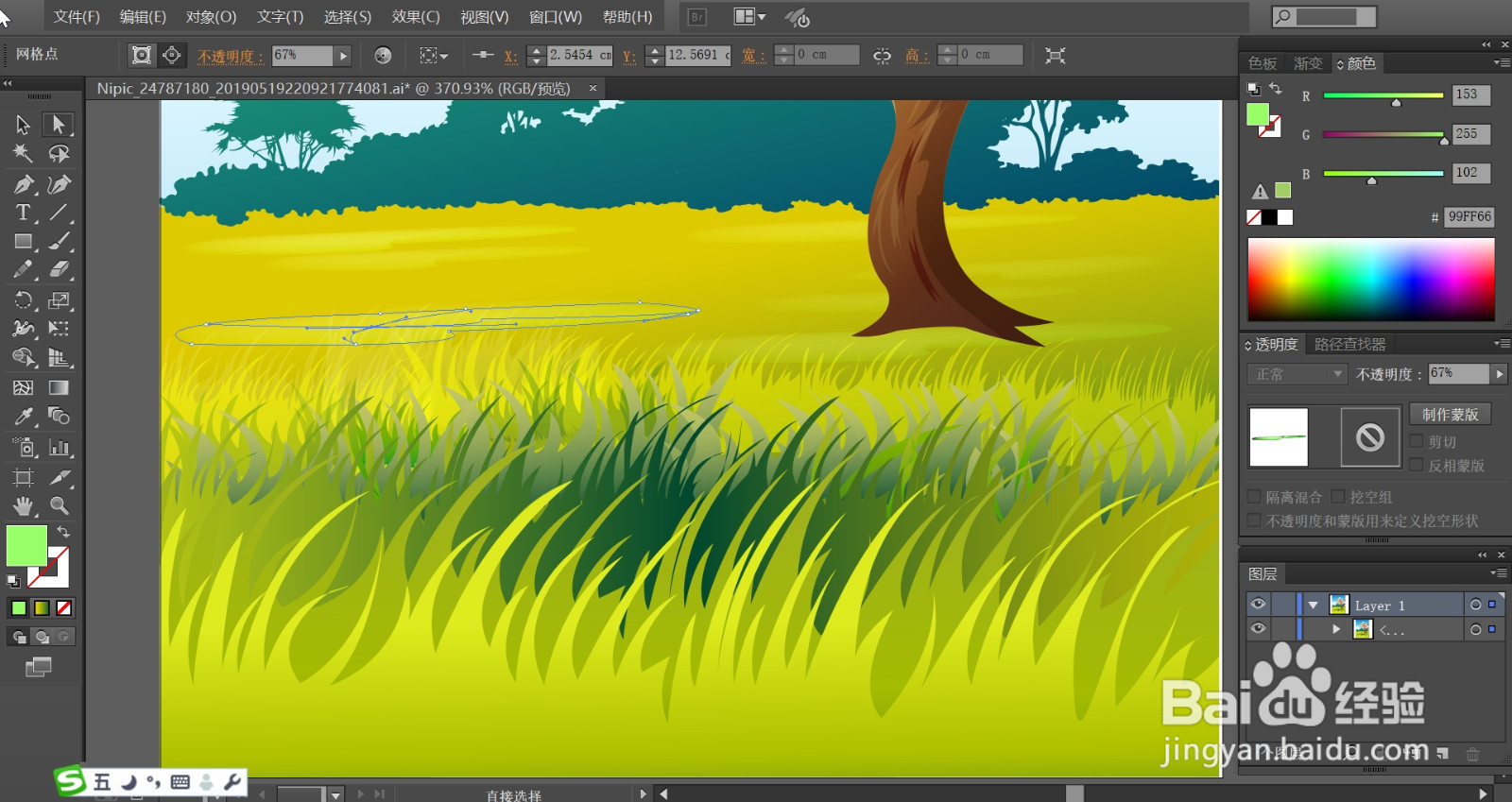Select the Scale tool
Screen dimensions: 1512x802
tap(59, 301)
